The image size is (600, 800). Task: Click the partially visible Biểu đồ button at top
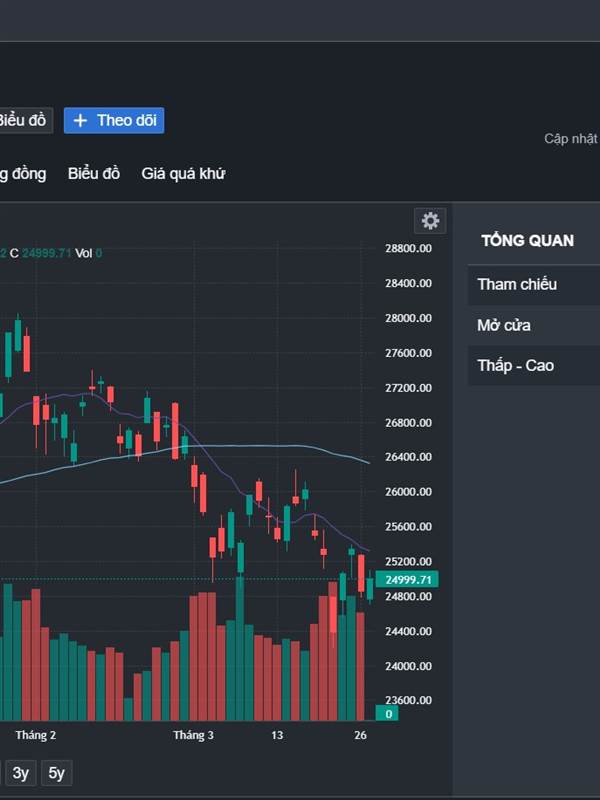[x=23, y=121]
